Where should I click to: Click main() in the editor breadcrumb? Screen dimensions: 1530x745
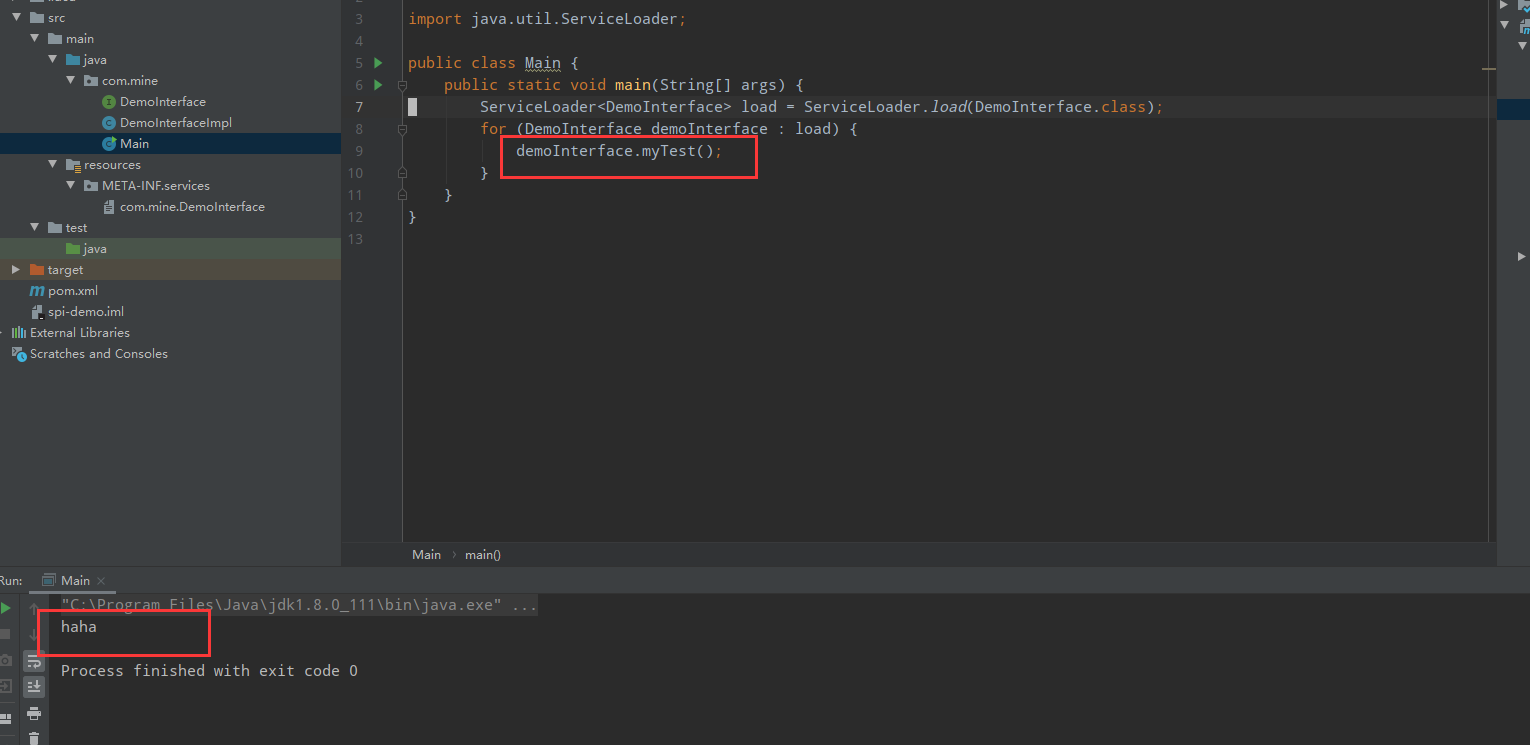[x=483, y=555]
